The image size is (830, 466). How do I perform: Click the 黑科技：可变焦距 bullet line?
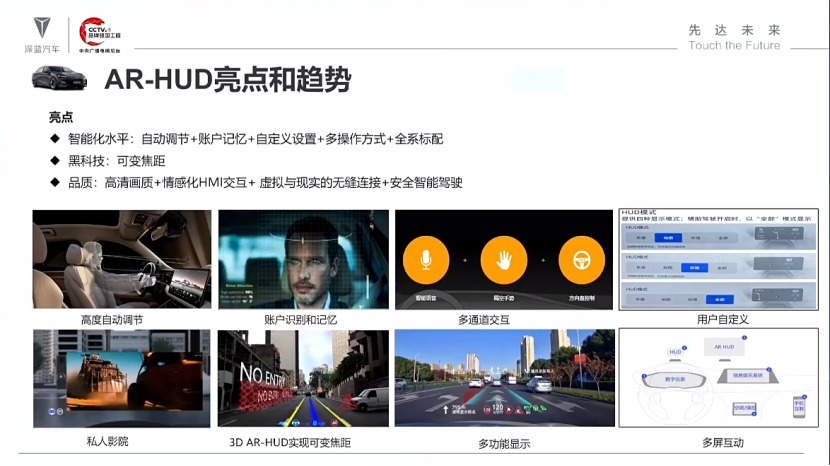coord(107,160)
